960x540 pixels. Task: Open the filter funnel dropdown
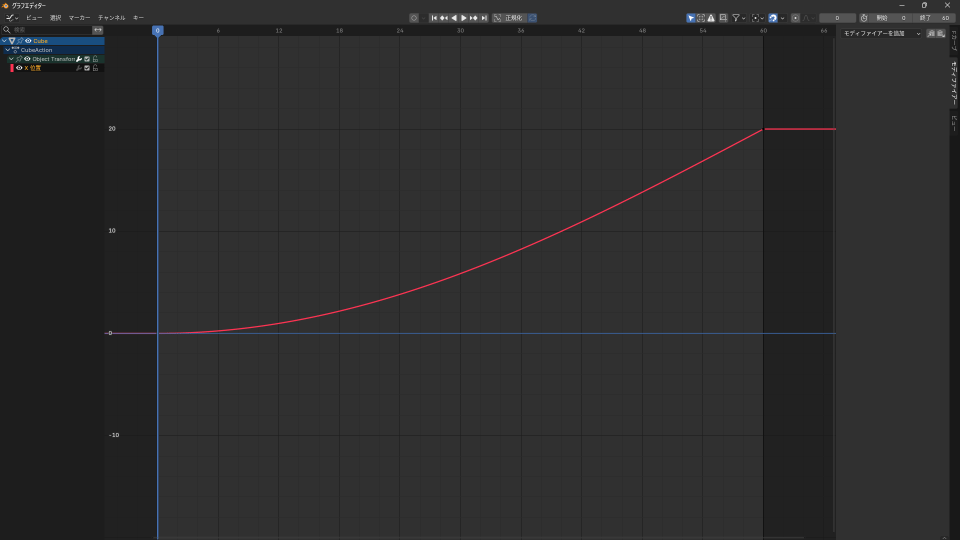tap(737, 18)
